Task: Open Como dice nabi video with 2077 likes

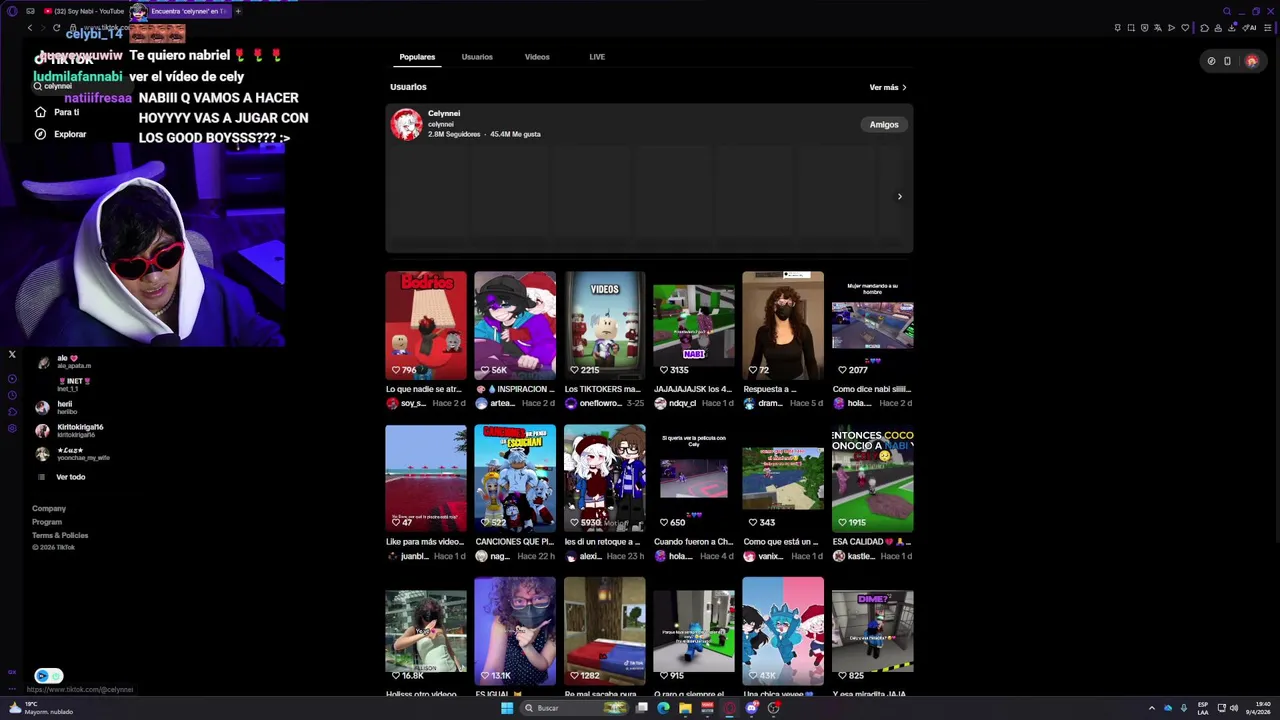Action: [872, 325]
